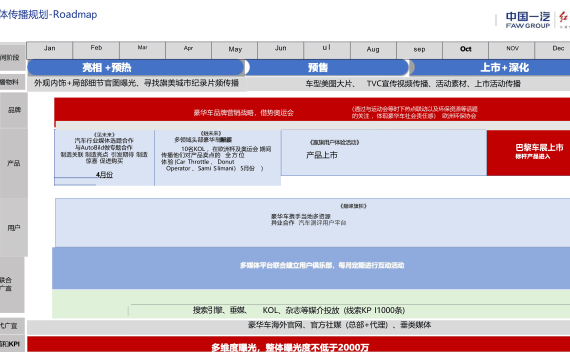Select the red 多维度曝光 KPI bar
Image resolution: width=570 pixels, height=360 pixels.
[x=298, y=344]
